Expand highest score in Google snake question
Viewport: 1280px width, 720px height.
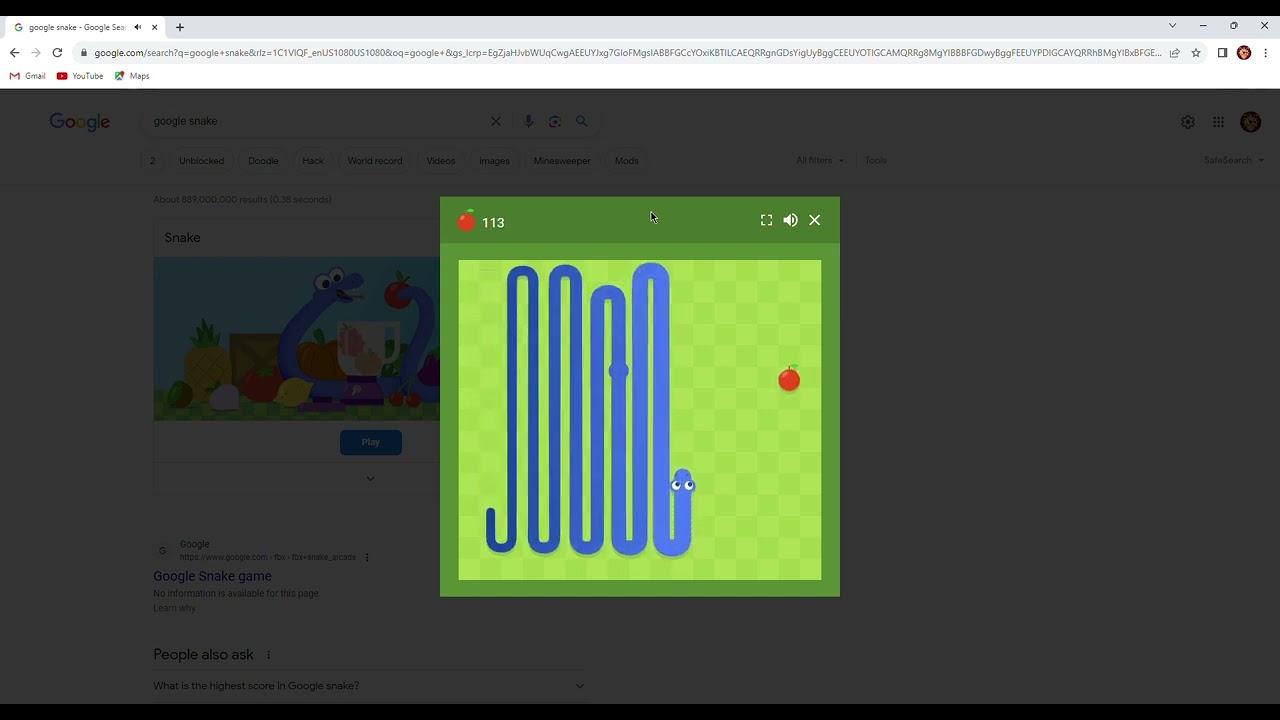point(369,686)
